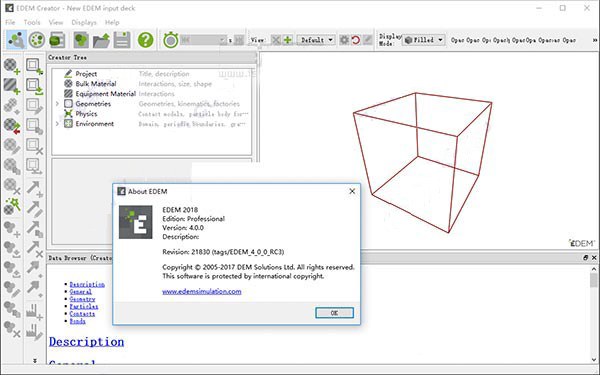The height and width of the screenshot is (375, 600).
Task: Follow the Particles link in Data Browser
Action: (x=84, y=306)
